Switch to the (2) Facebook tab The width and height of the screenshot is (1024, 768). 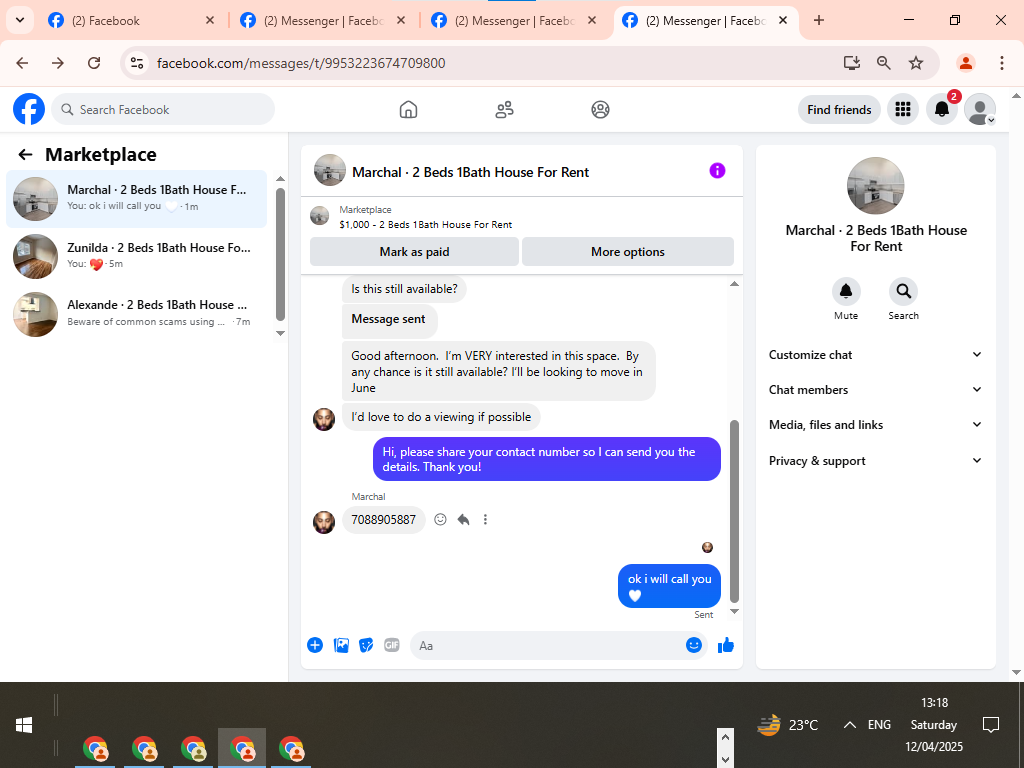click(x=131, y=21)
